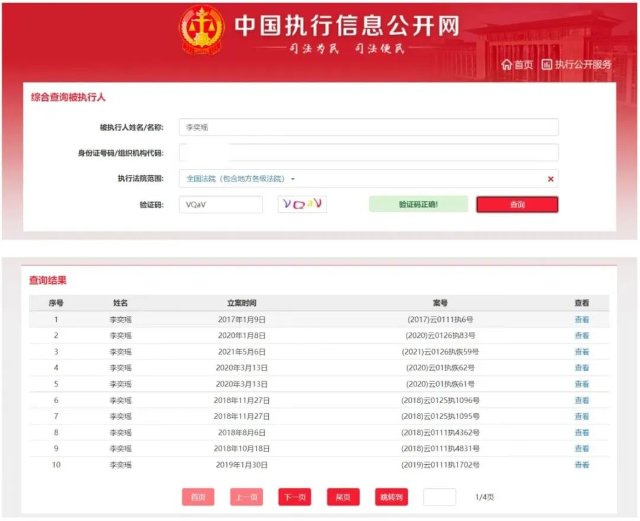This screenshot has height=521, width=640.
Task: Click the dropdown arrow after 全国法院
Action: pos(293,179)
